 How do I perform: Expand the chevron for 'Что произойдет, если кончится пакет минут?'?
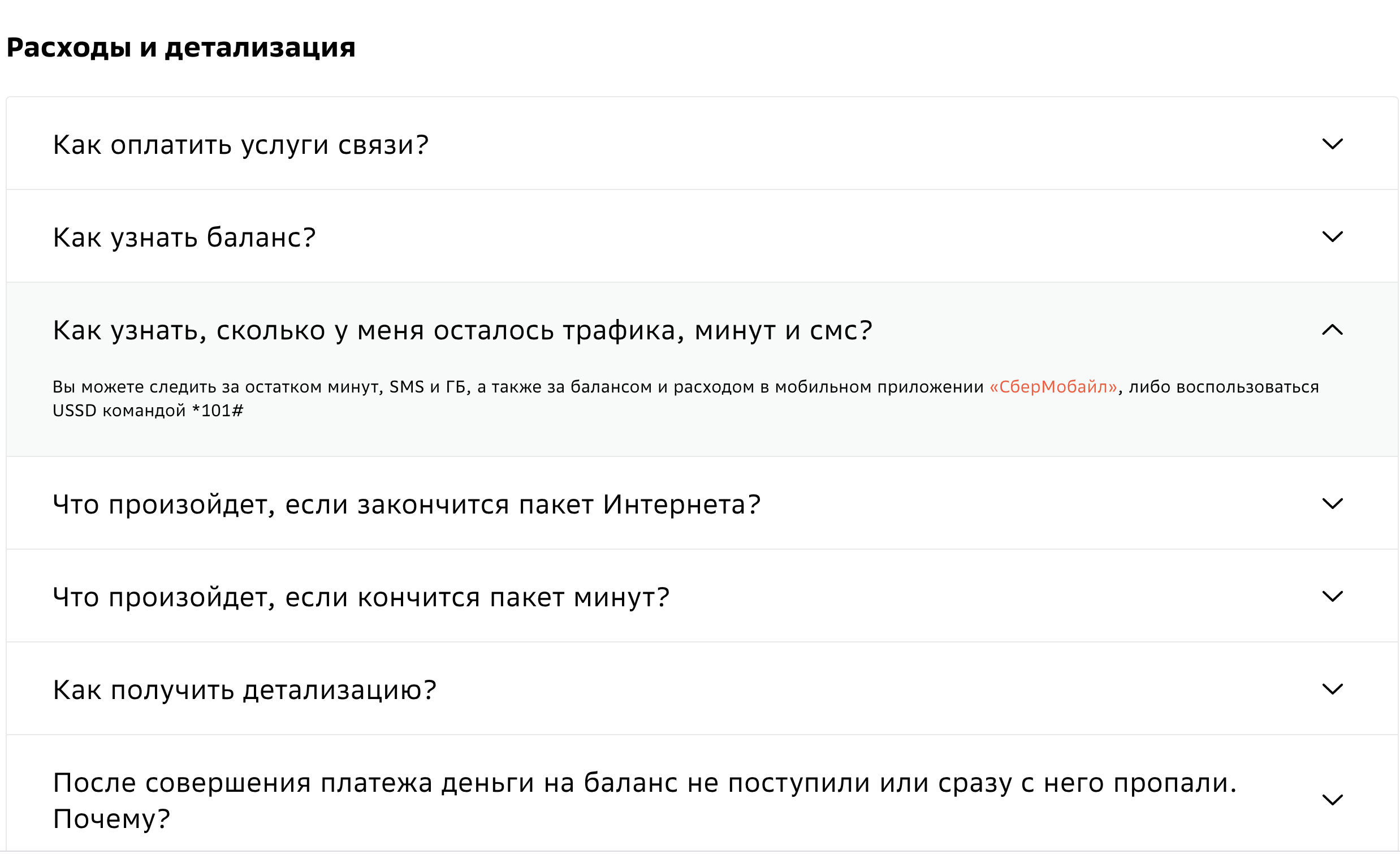pos(1332,596)
